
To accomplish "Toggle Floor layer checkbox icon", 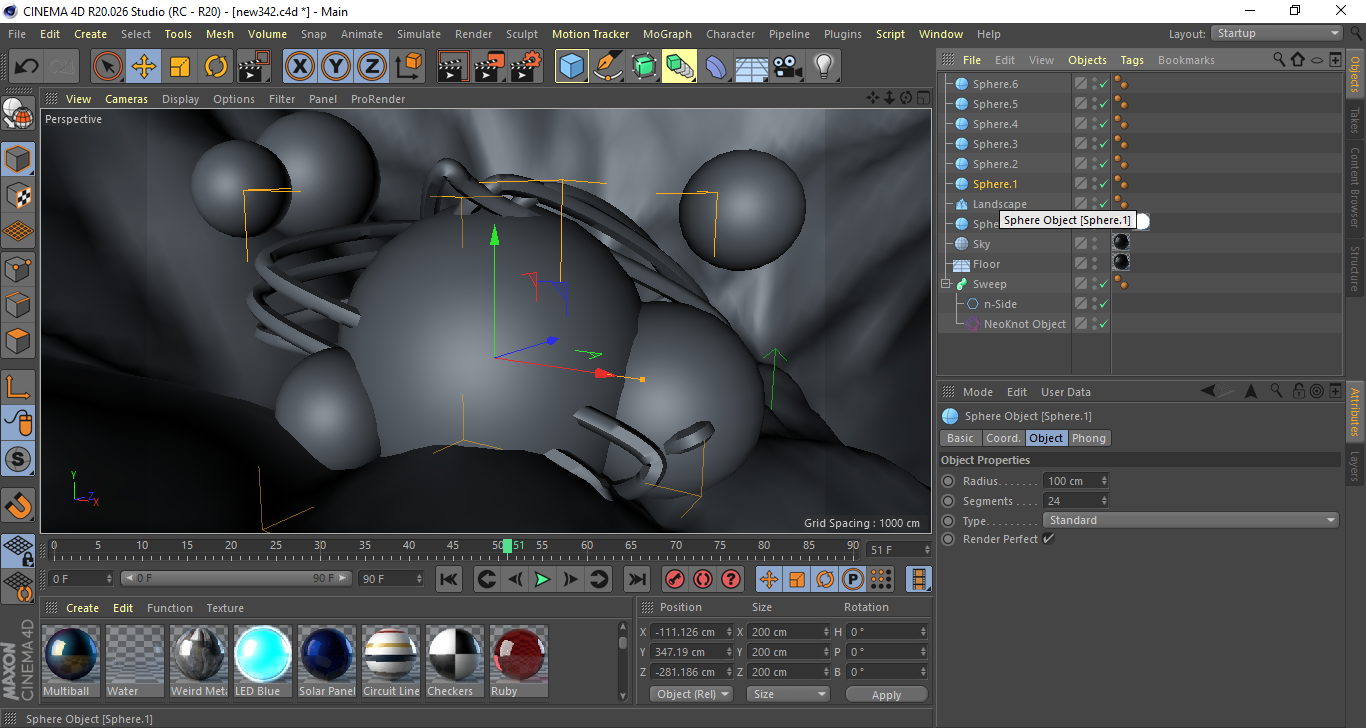I will click(x=1080, y=264).
